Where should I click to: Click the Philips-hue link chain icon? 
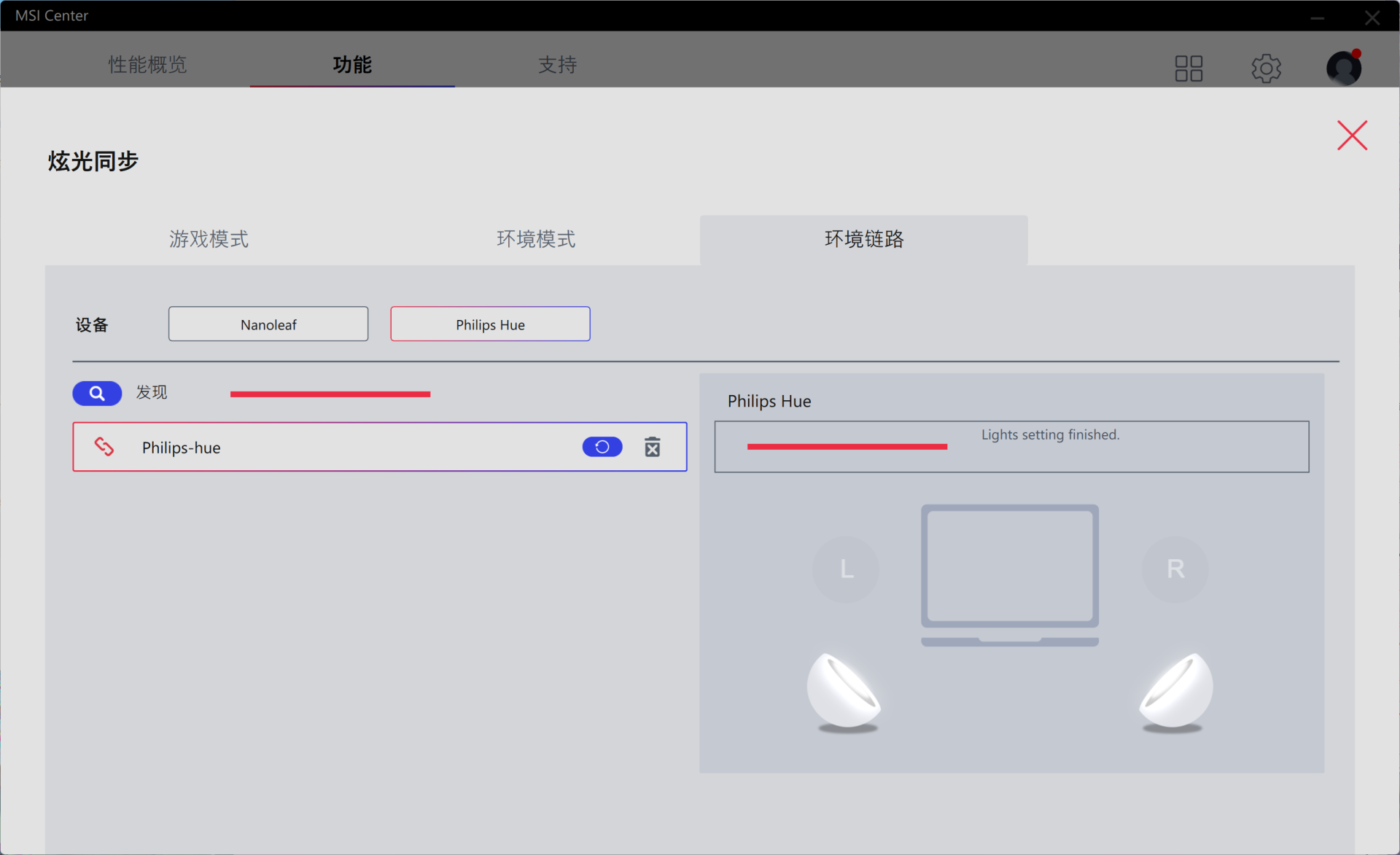(104, 447)
